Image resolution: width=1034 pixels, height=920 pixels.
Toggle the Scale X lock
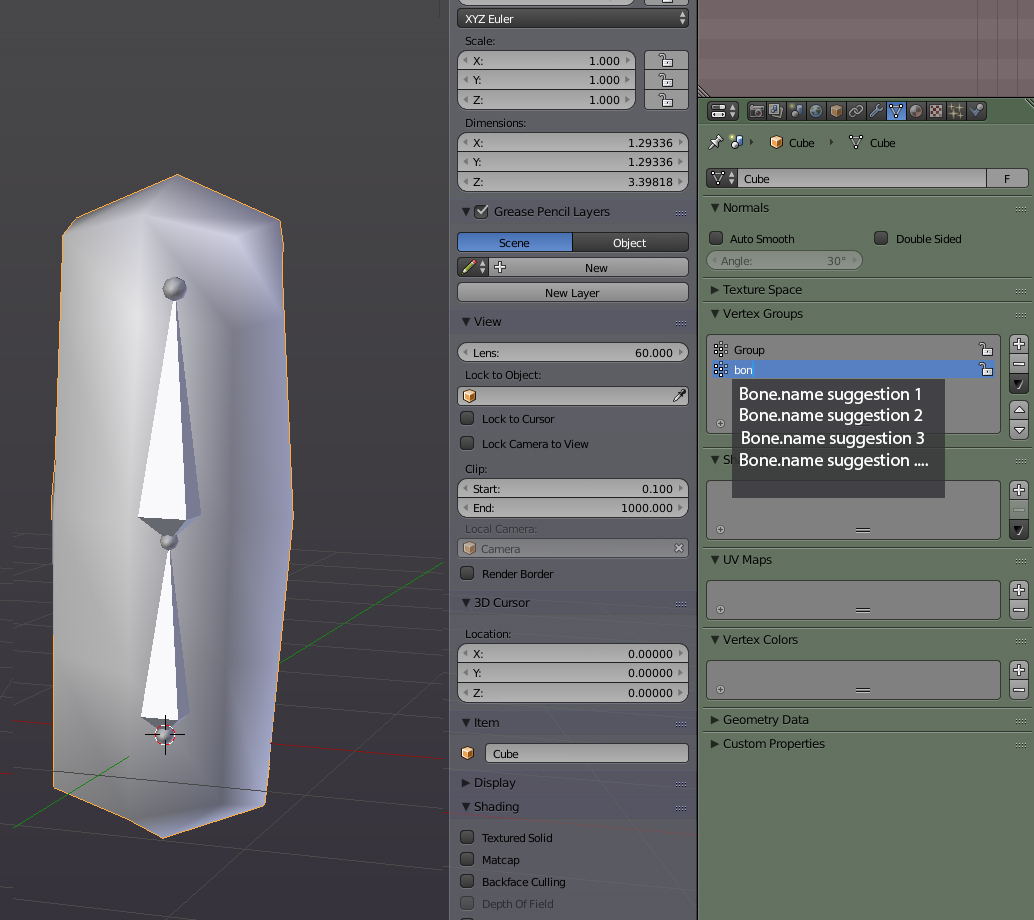(666, 61)
